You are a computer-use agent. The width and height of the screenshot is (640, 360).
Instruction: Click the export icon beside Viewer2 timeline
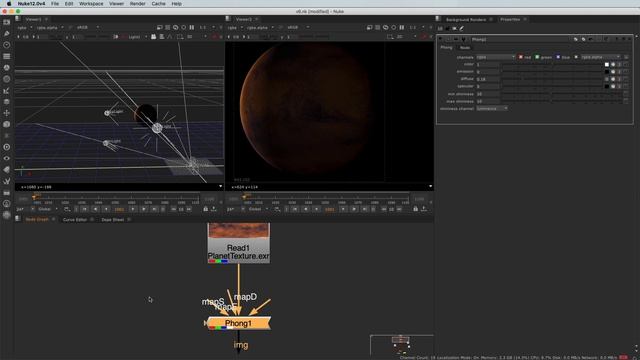424,209
